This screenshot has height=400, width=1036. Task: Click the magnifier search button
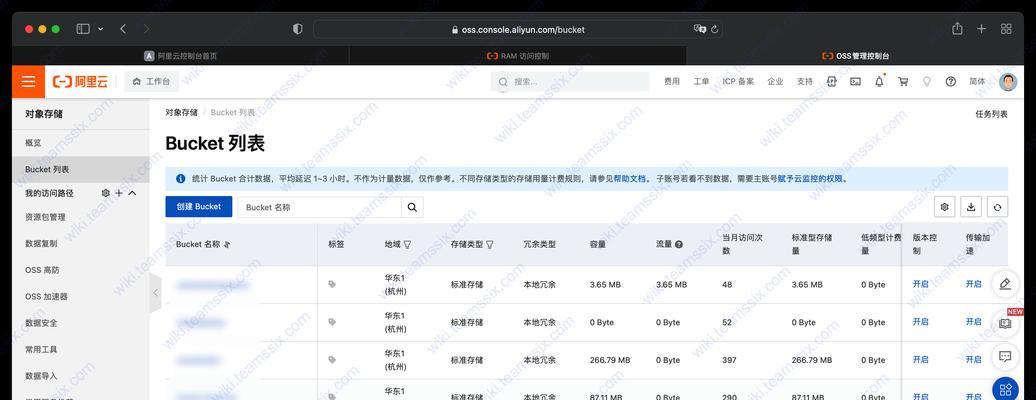412,207
